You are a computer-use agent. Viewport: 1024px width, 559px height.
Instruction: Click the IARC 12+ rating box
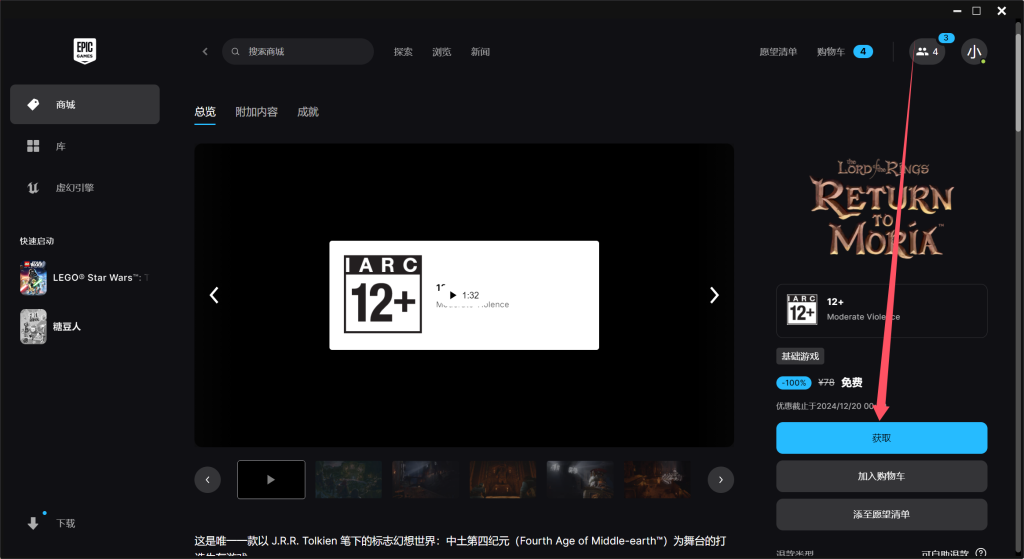click(x=882, y=311)
